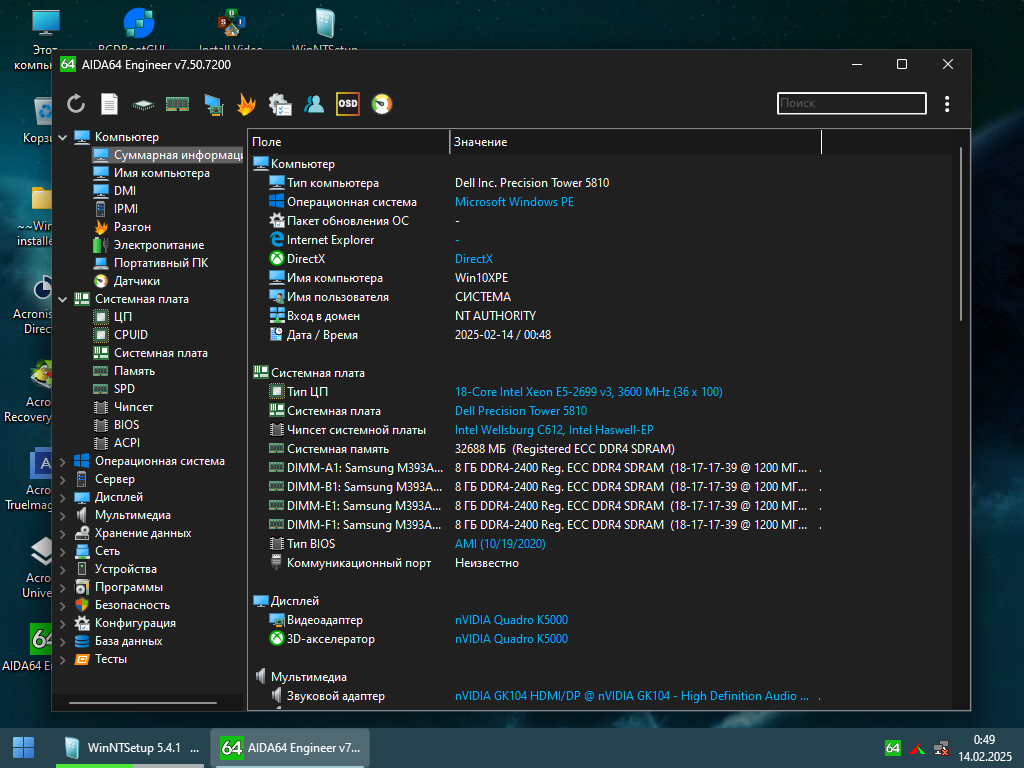
Task: Select SPD tree item
Action: pyautogui.click(x=124, y=389)
